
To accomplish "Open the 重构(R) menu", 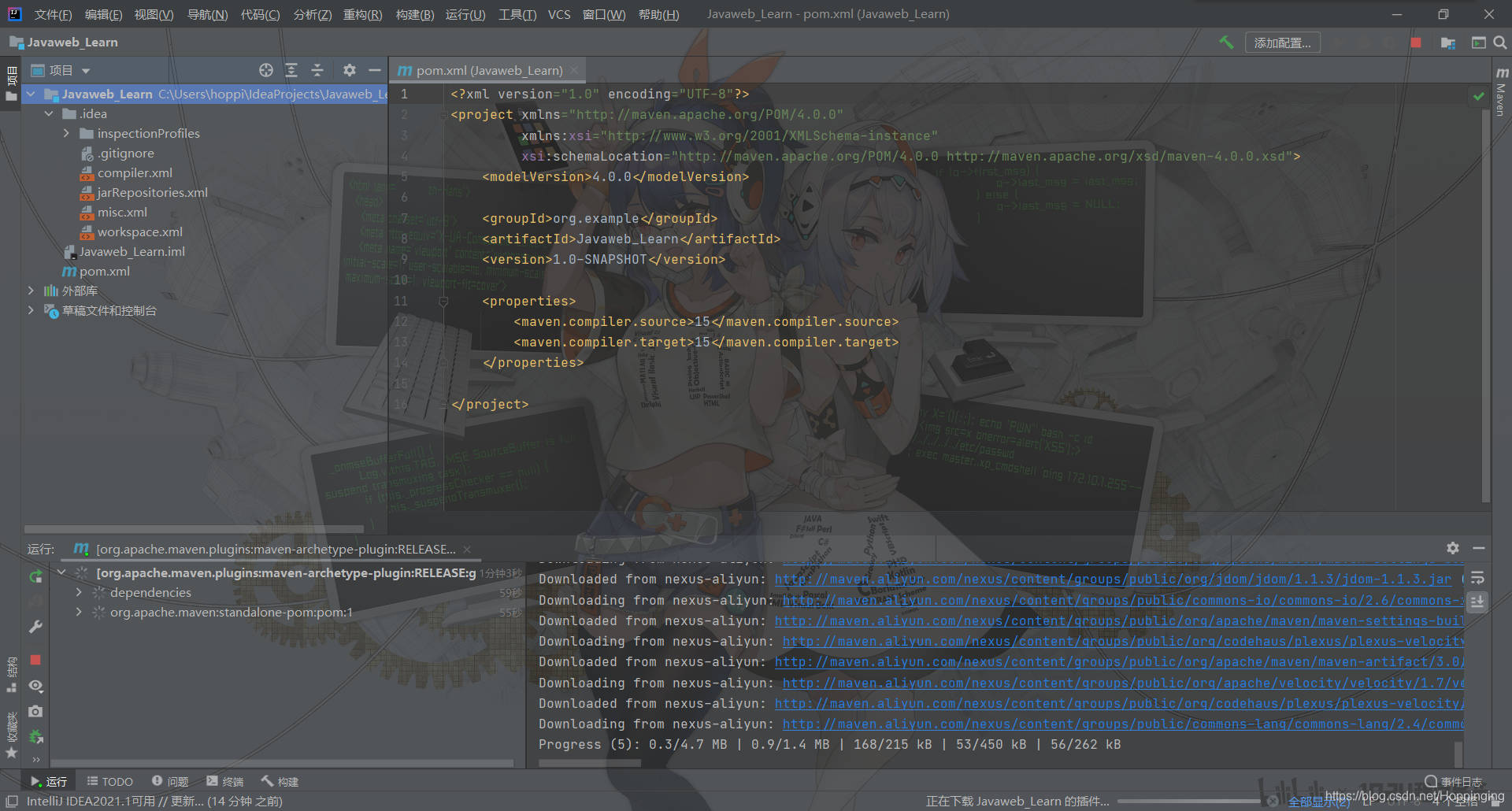I will pyautogui.click(x=362, y=14).
